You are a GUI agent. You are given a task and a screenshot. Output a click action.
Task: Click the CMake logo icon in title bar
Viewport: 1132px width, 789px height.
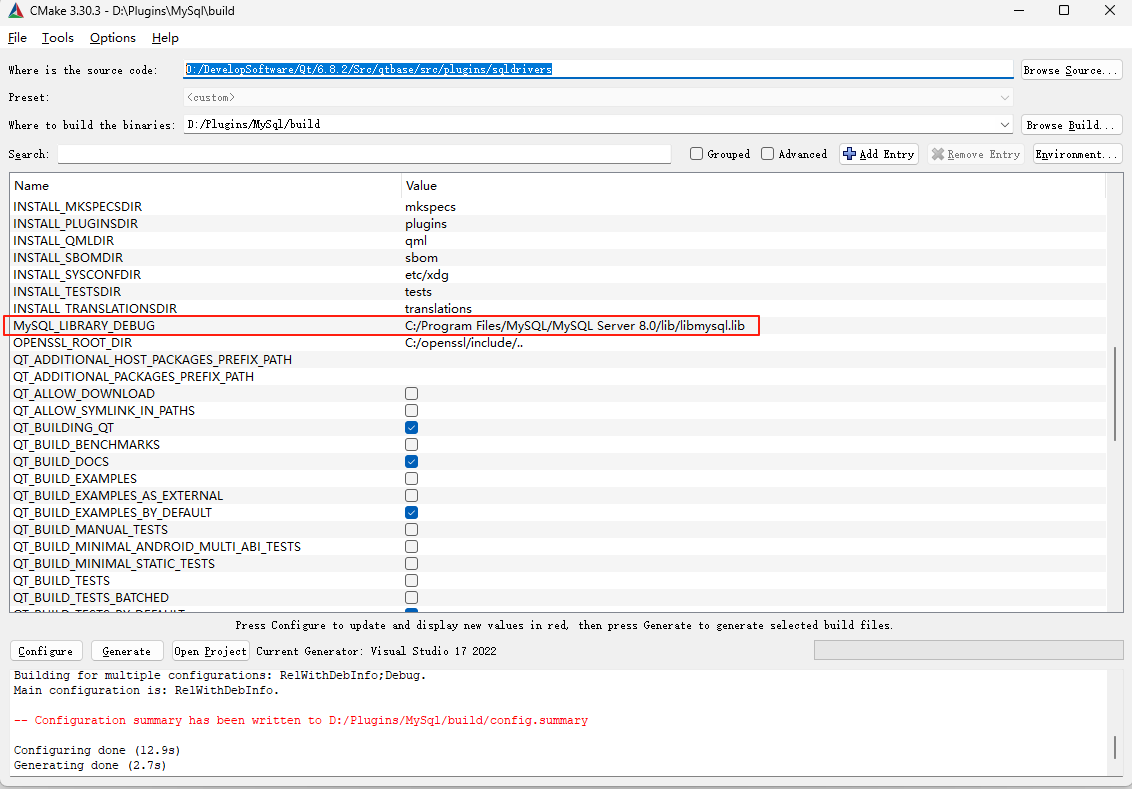pos(15,11)
